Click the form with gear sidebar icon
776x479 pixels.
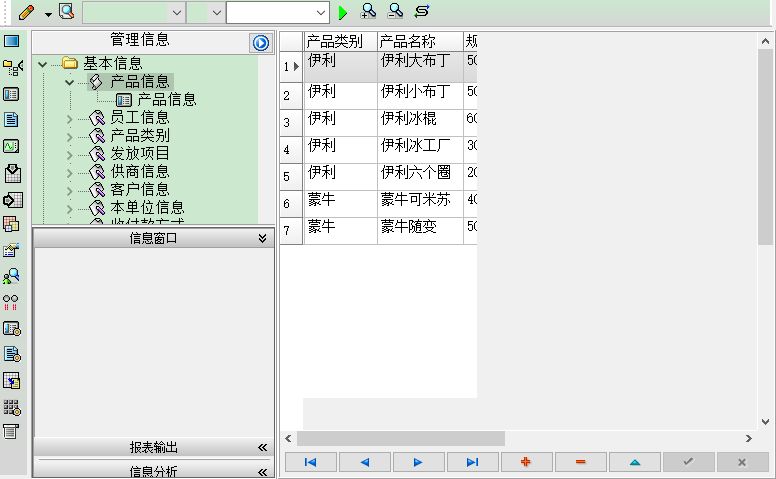coord(12,329)
